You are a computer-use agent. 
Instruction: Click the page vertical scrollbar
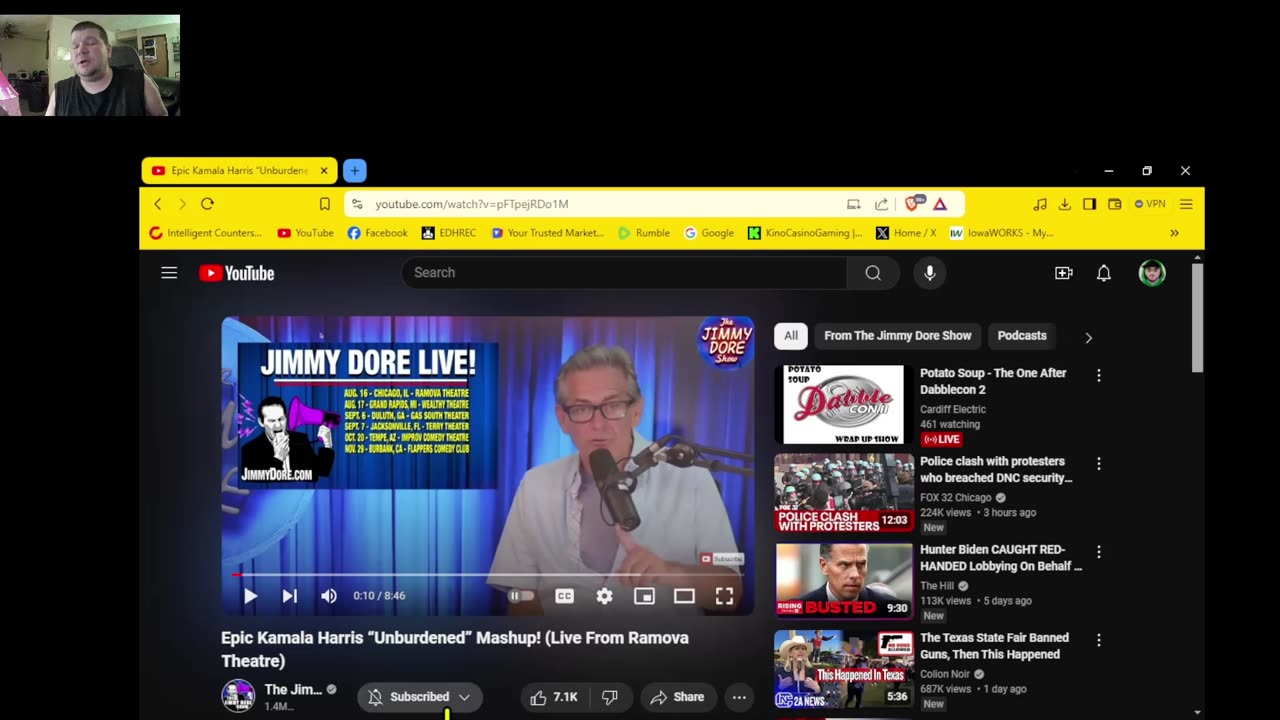click(1197, 320)
